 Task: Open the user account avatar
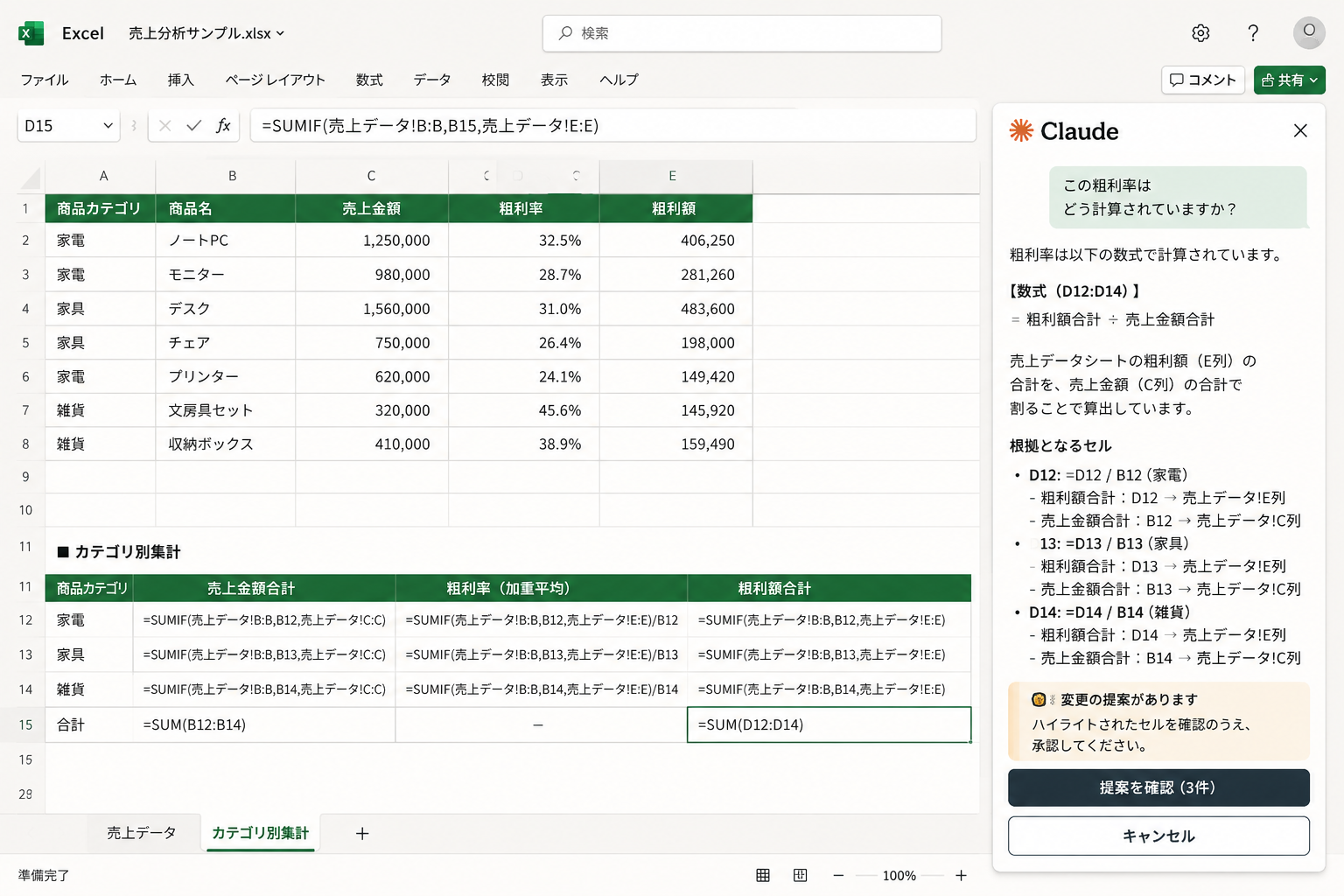coord(1309,32)
